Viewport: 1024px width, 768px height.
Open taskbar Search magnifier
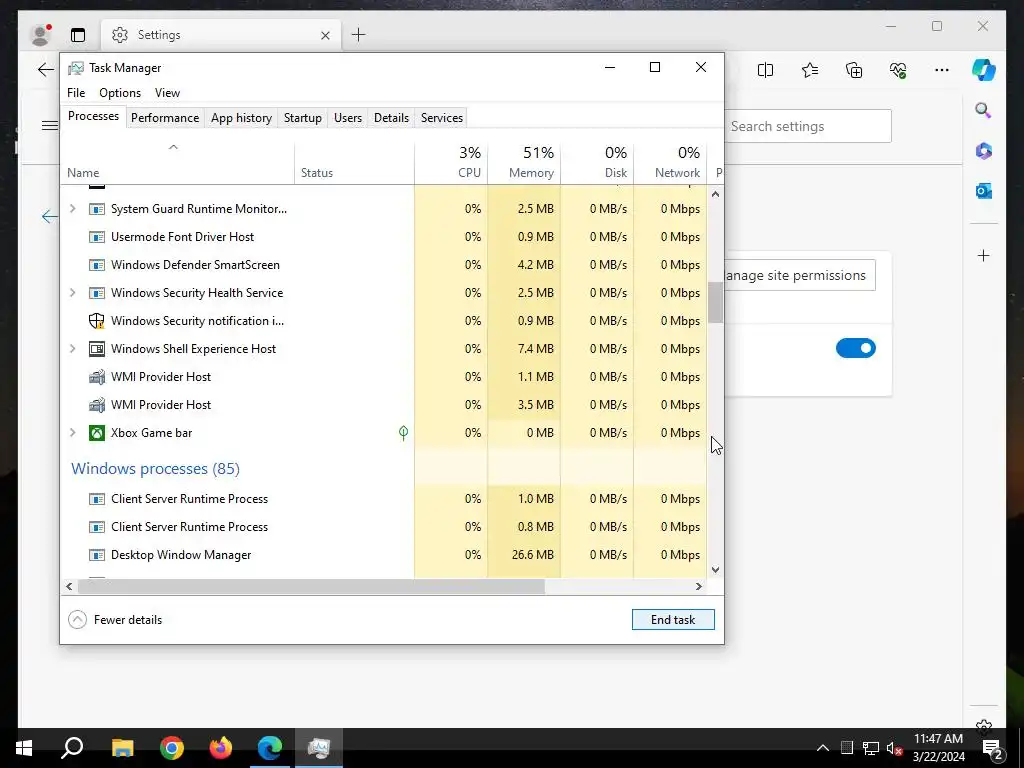(x=72, y=748)
